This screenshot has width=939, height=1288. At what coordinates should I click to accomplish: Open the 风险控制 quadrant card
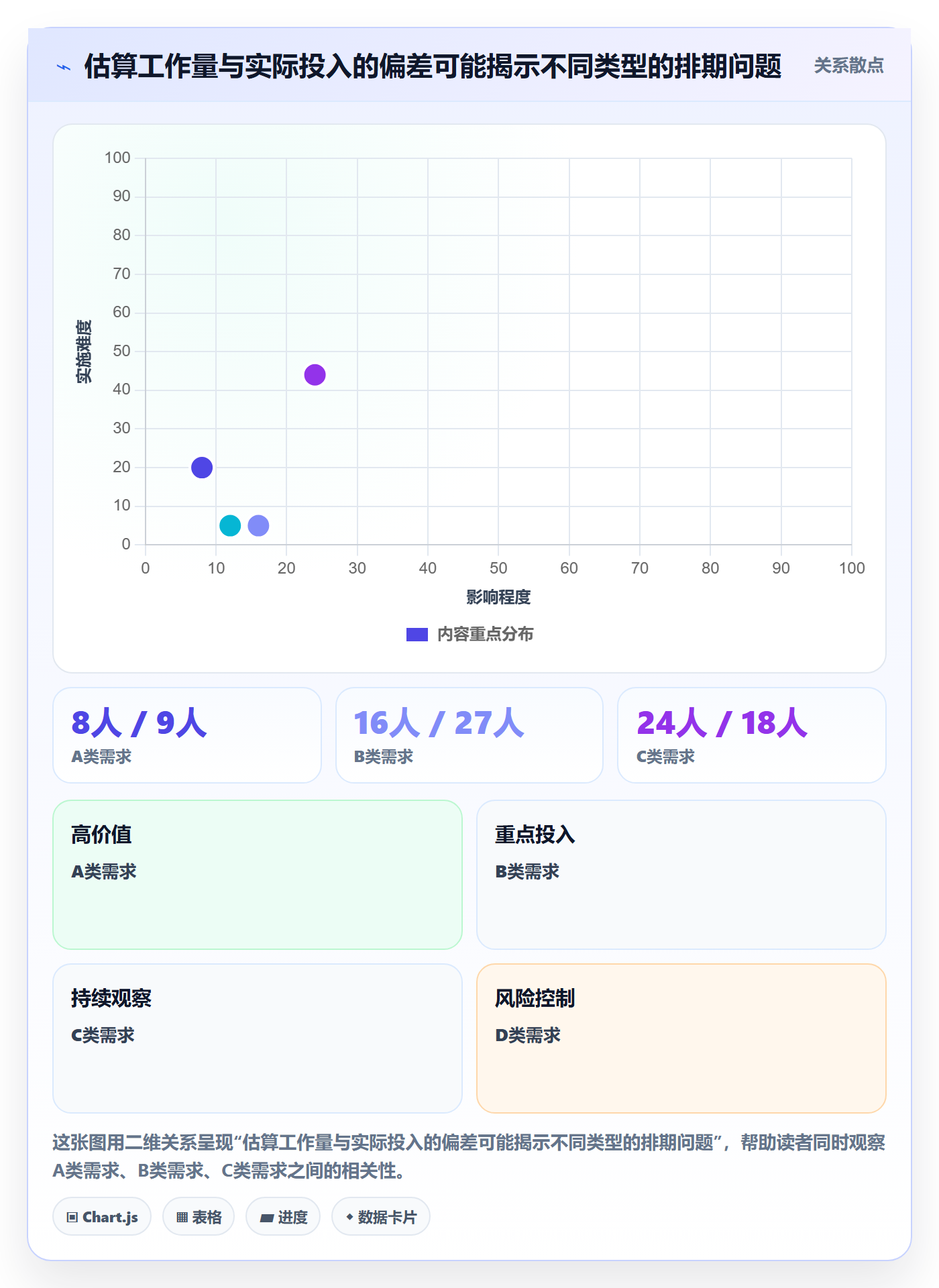pos(681,1038)
